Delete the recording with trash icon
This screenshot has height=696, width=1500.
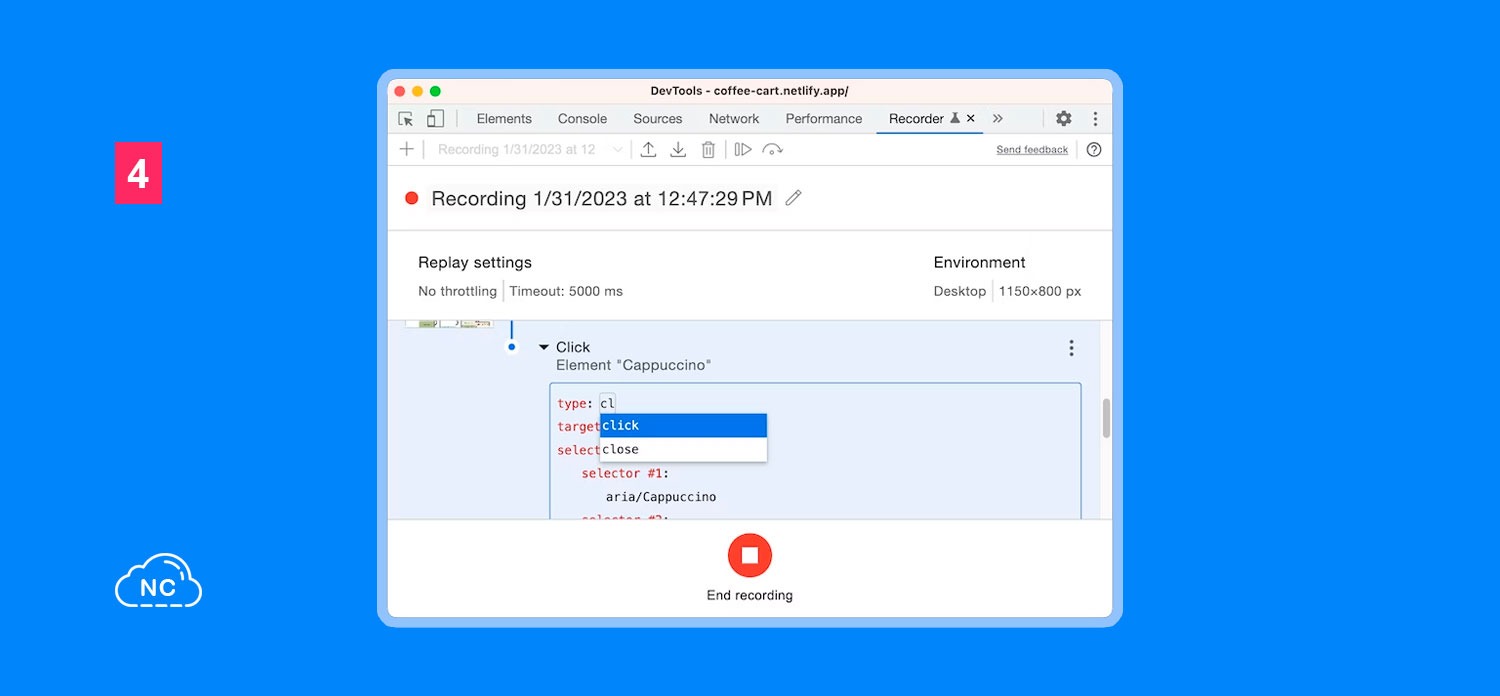(708, 149)
